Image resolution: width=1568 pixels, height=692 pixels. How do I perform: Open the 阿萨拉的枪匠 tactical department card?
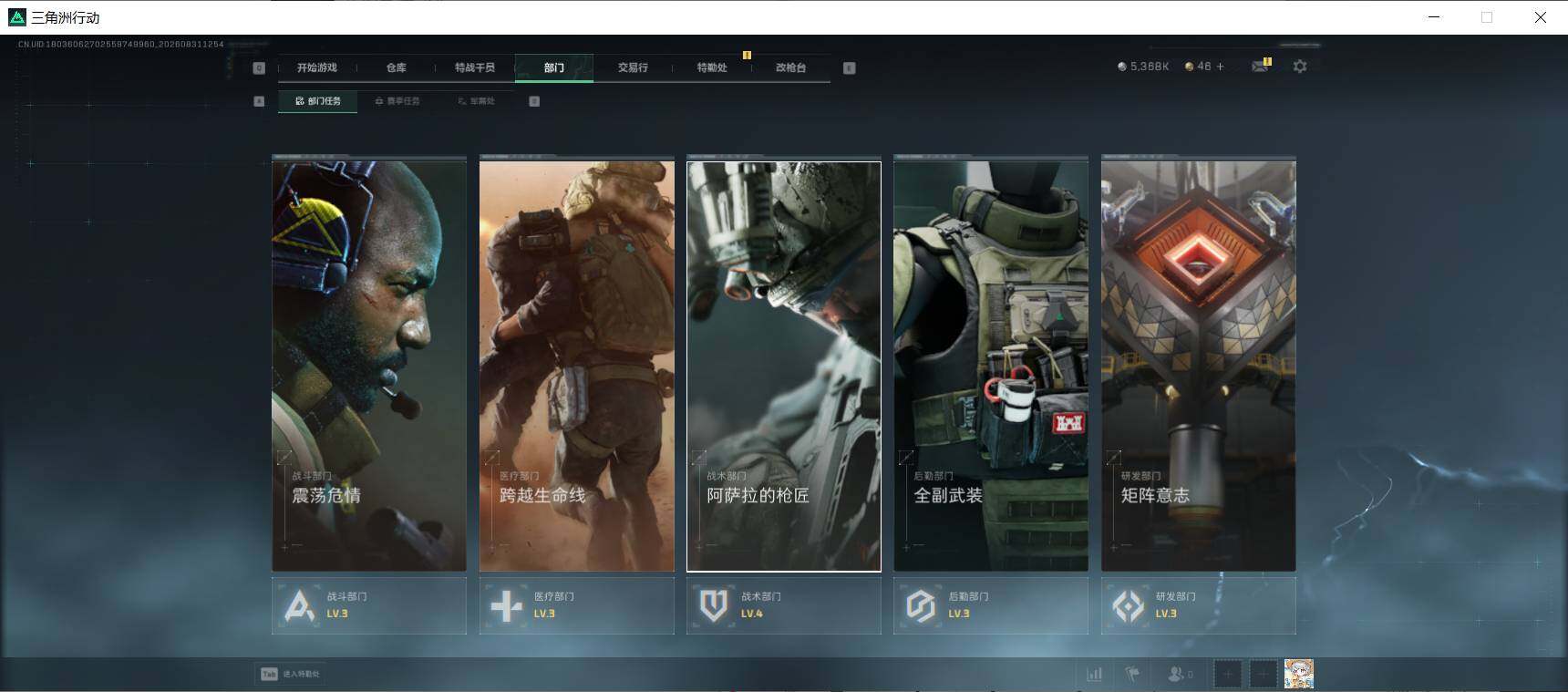784,367
